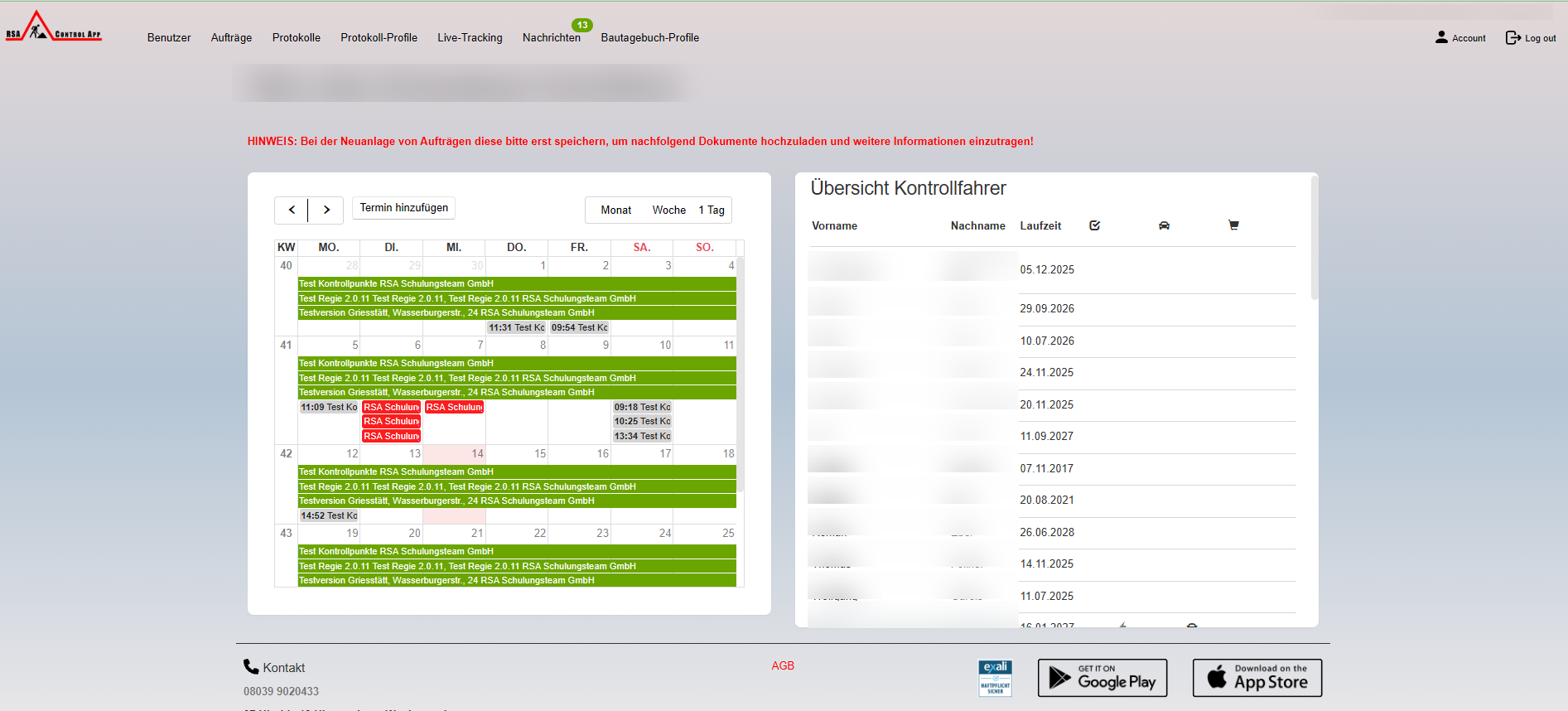Open the 10:25 Test Ko calendar event
1568x711 pixels.
click(x=642, y=422)
